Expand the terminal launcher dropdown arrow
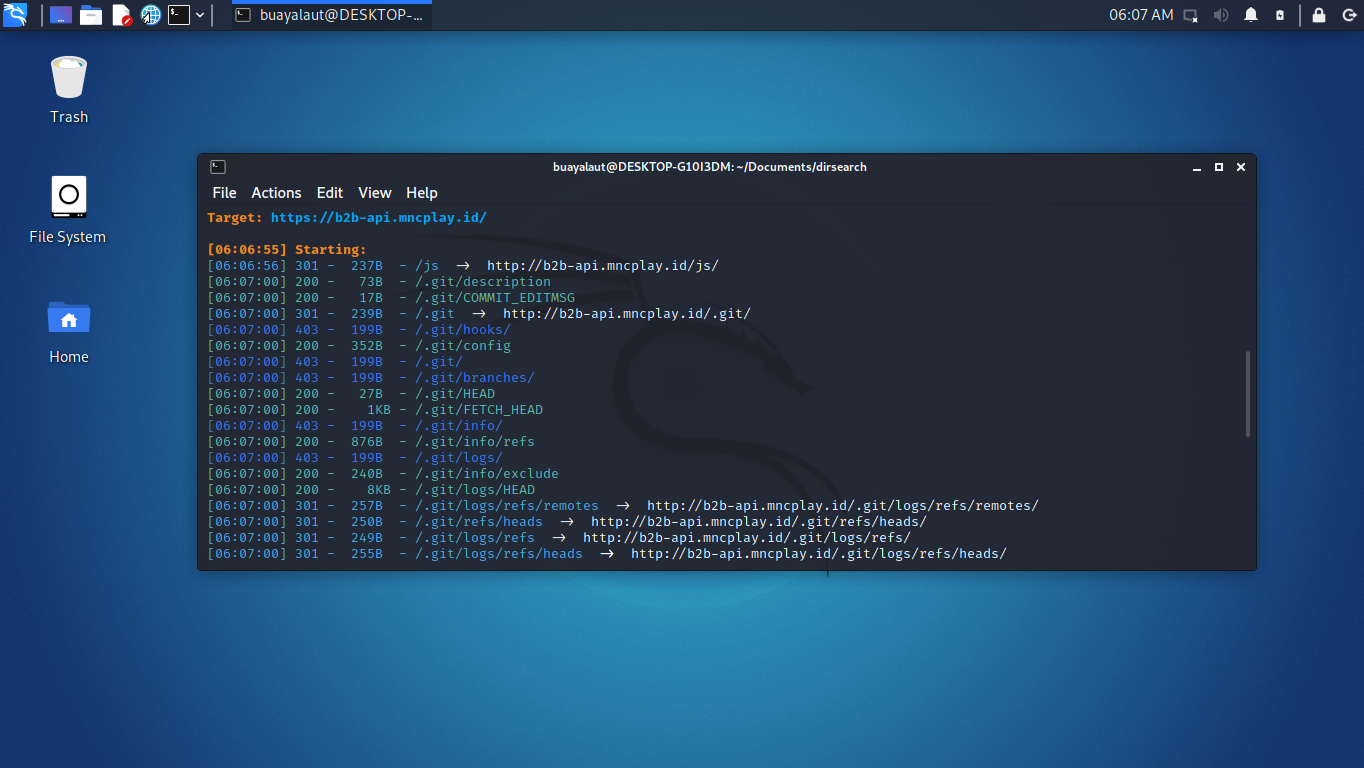This screenshot has width=1364, height=768. (200, 15)
